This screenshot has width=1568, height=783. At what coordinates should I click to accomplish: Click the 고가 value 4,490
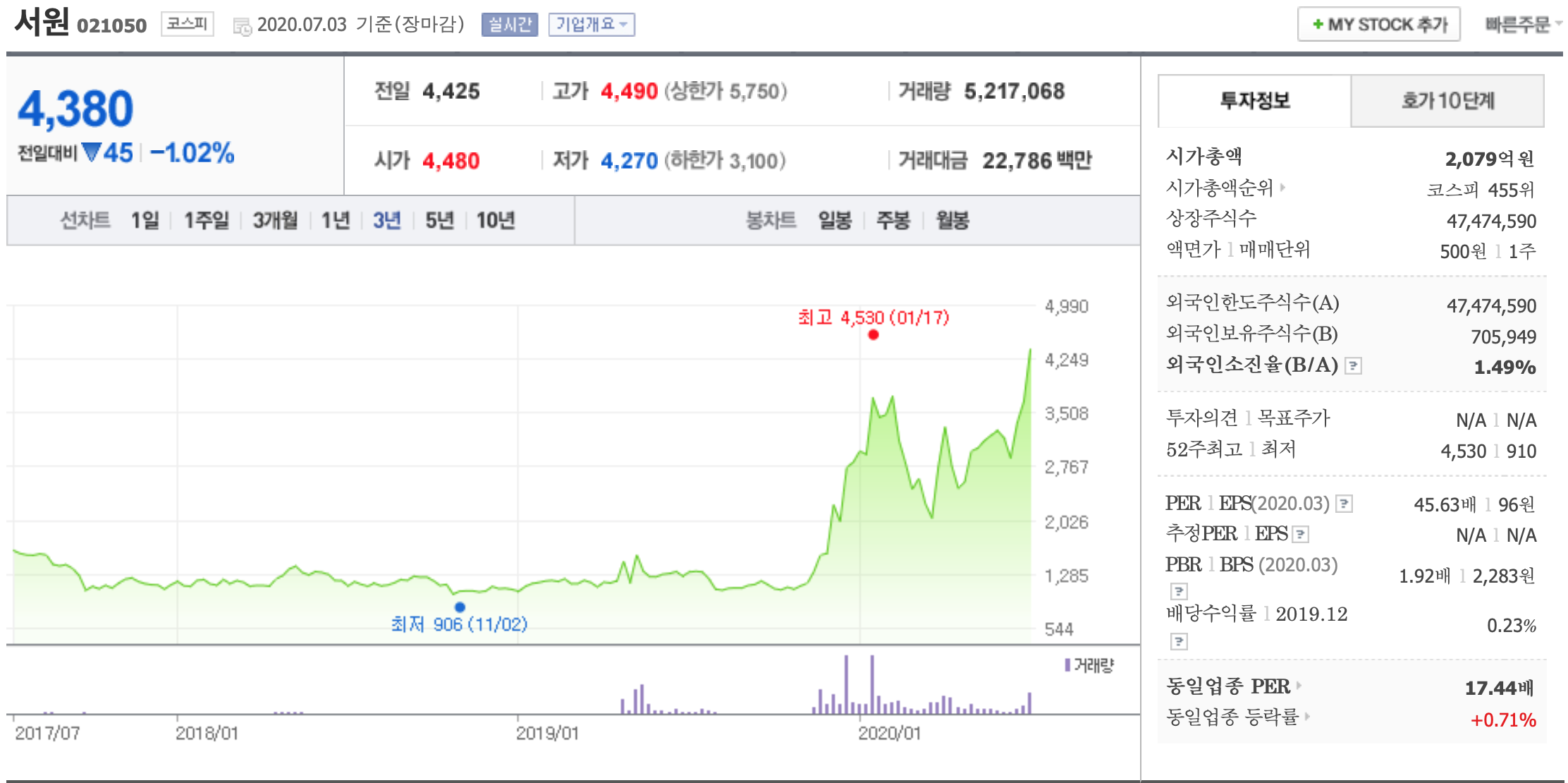coord(629,91)
